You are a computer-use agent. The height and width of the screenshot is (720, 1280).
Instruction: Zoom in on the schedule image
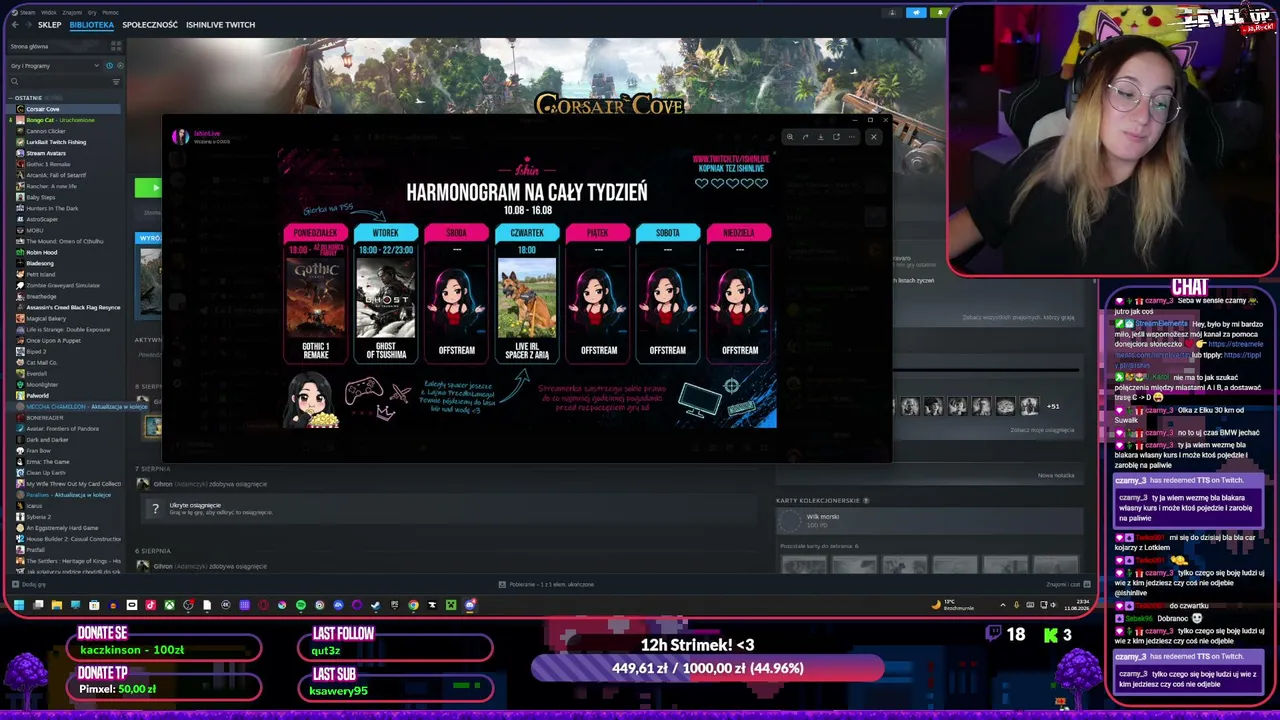click(x=790, y=137)
